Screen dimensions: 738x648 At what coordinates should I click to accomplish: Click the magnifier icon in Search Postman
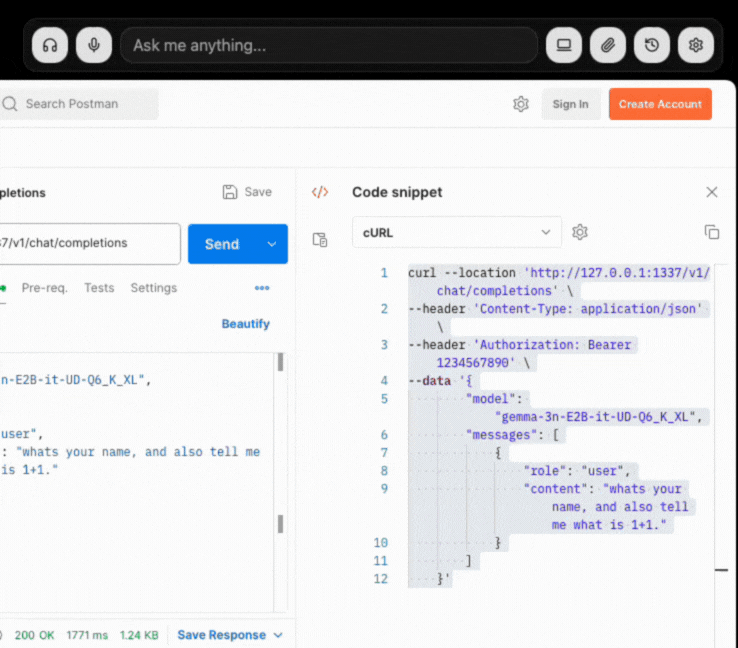point(10,104)
